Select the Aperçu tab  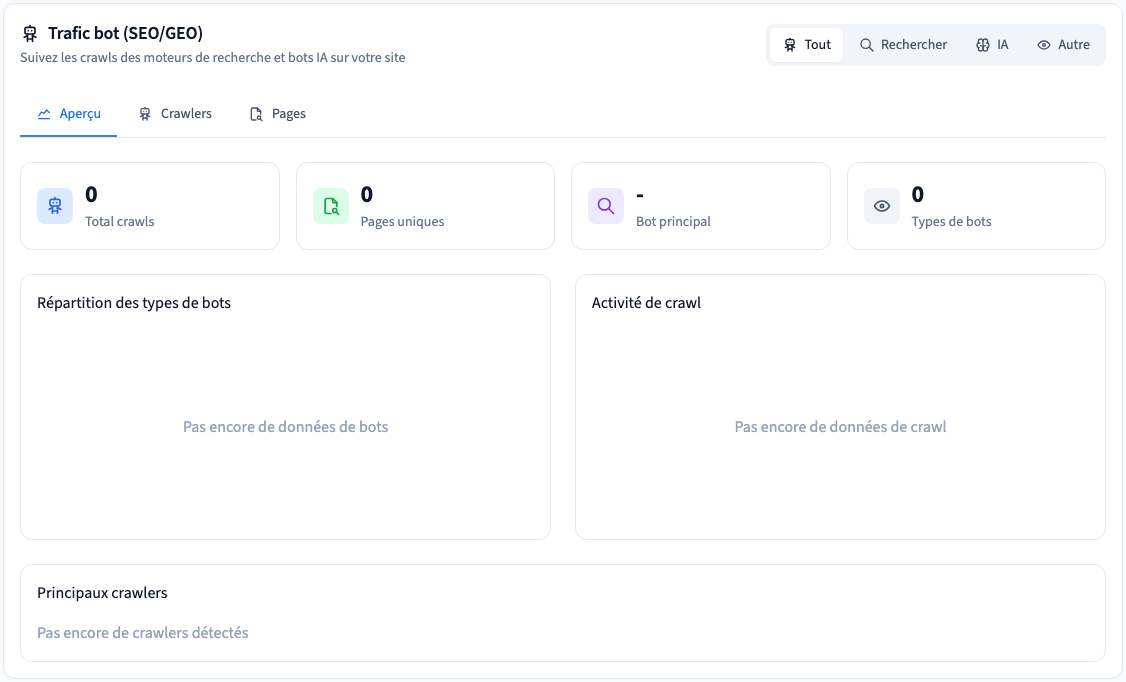pos(69,114)
